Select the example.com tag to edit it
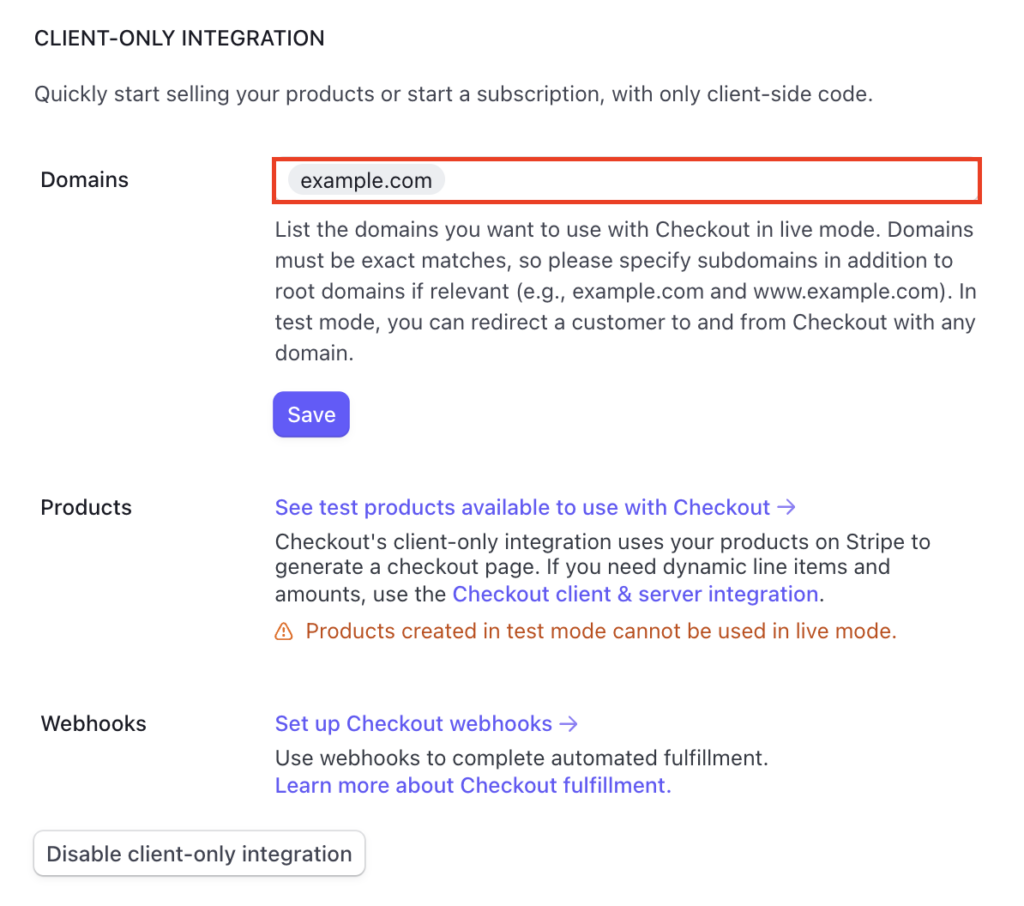1024x906 pixels. click(365, 180)
